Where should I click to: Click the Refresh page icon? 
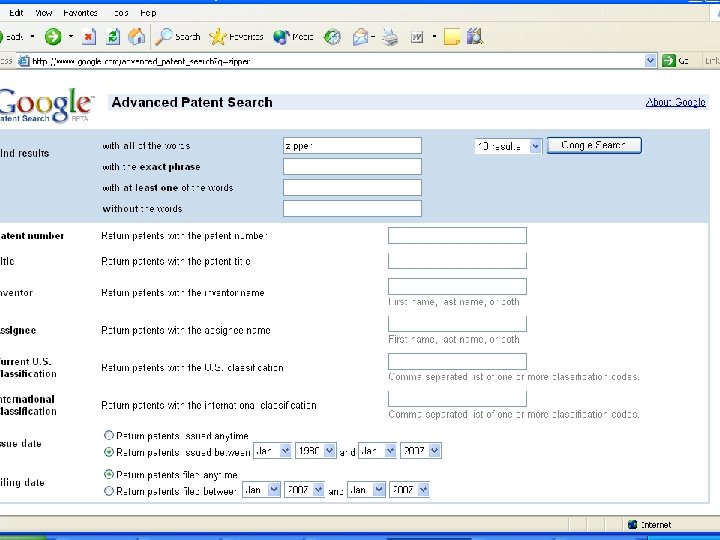[x=113, y=37]
